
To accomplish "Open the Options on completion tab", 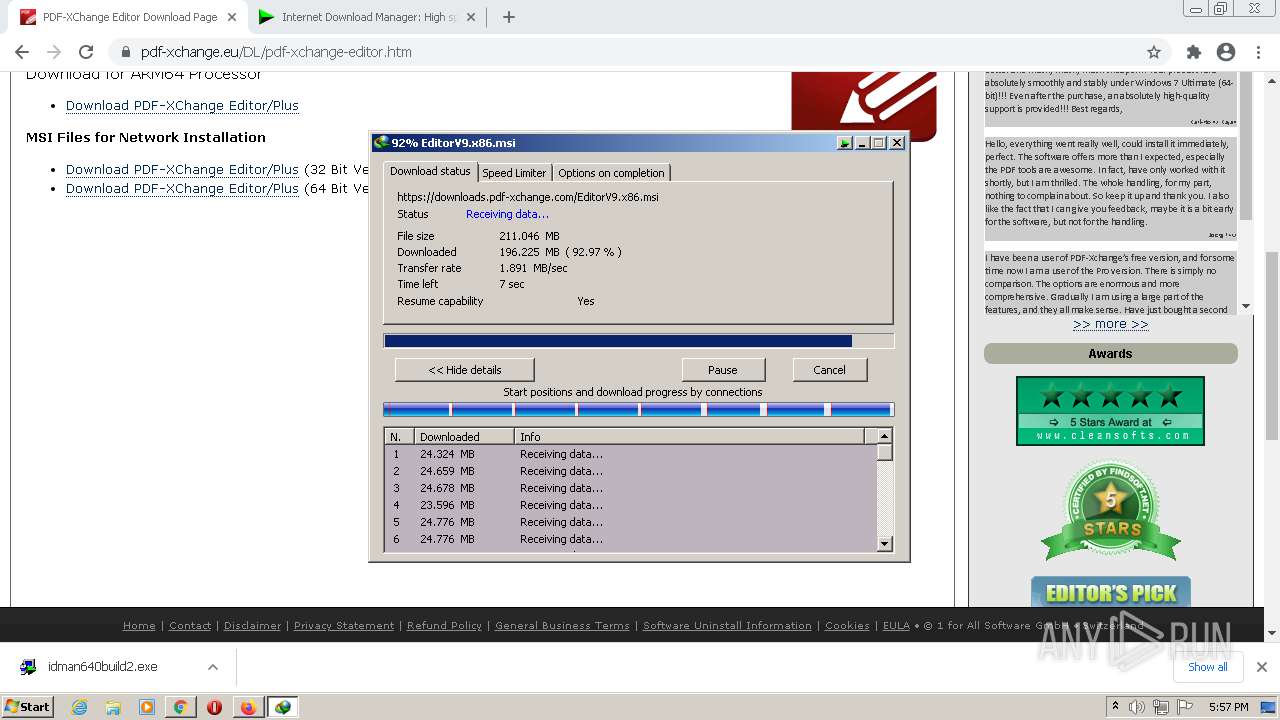I will pyautogui.click(x=611, y=173).
